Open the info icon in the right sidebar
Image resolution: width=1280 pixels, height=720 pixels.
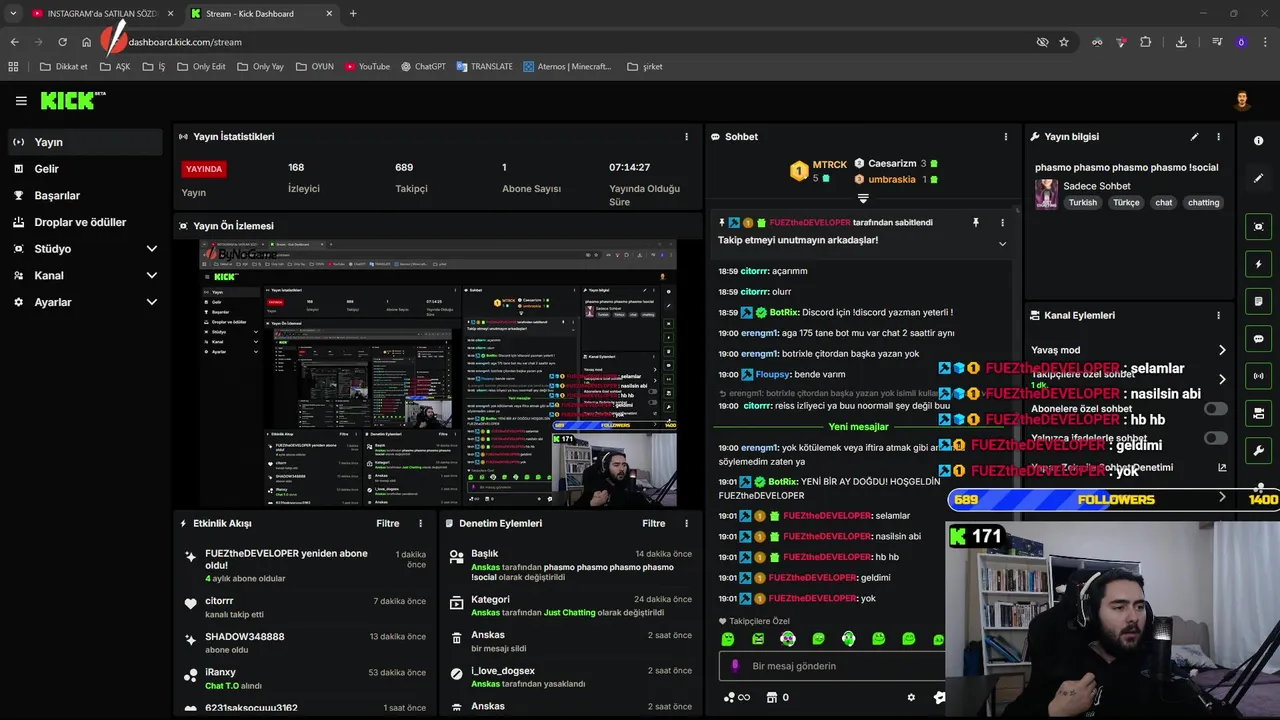tap(1258, 141)
